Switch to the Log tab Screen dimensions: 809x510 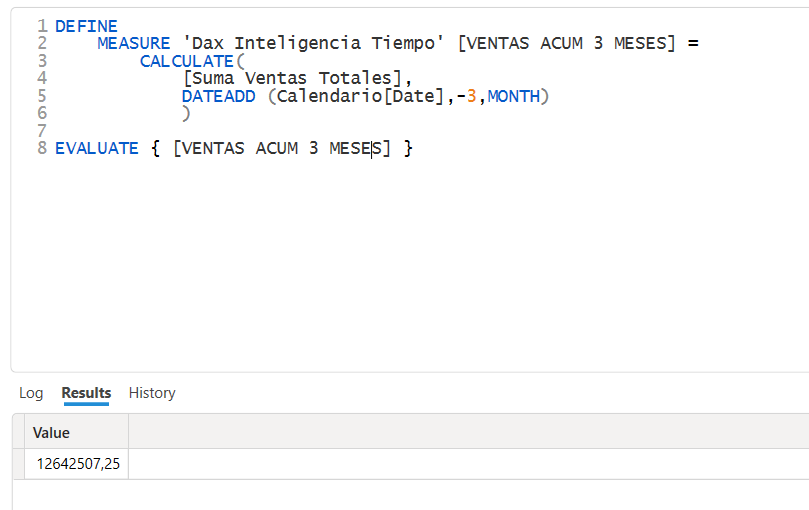(31, 393)
